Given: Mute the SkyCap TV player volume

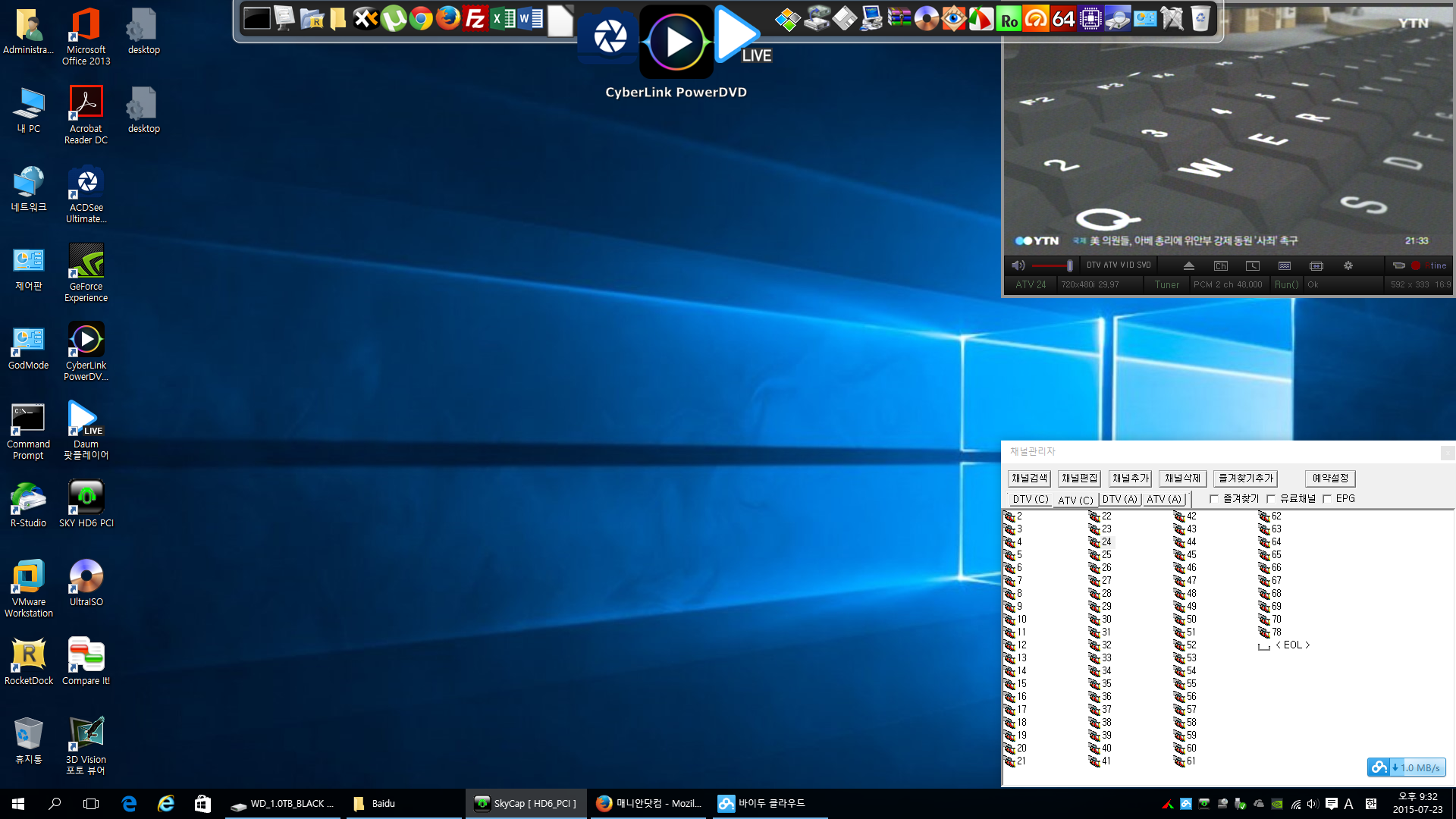Looking at the screenshot, I should pos(1018,265).
